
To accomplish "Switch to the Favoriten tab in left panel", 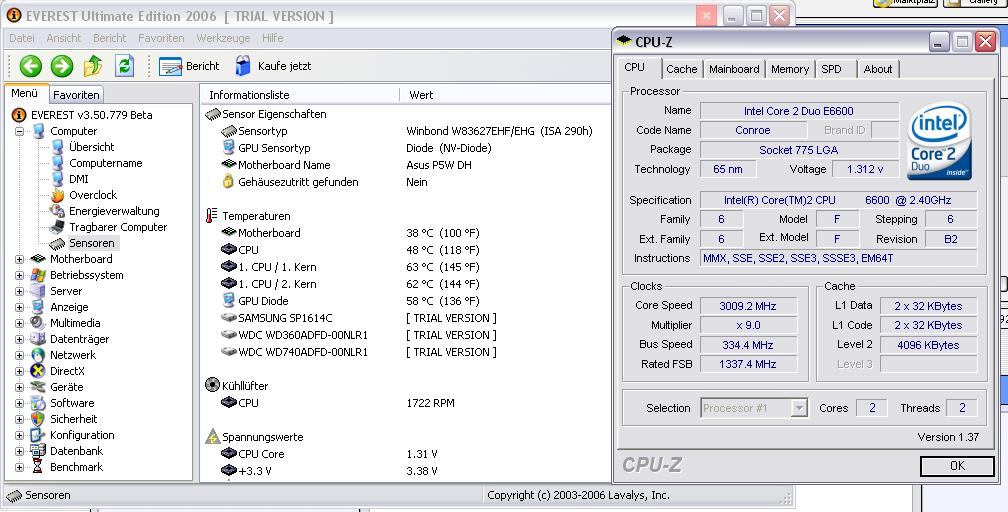I will pyautogui.click(x=76, y=95).
